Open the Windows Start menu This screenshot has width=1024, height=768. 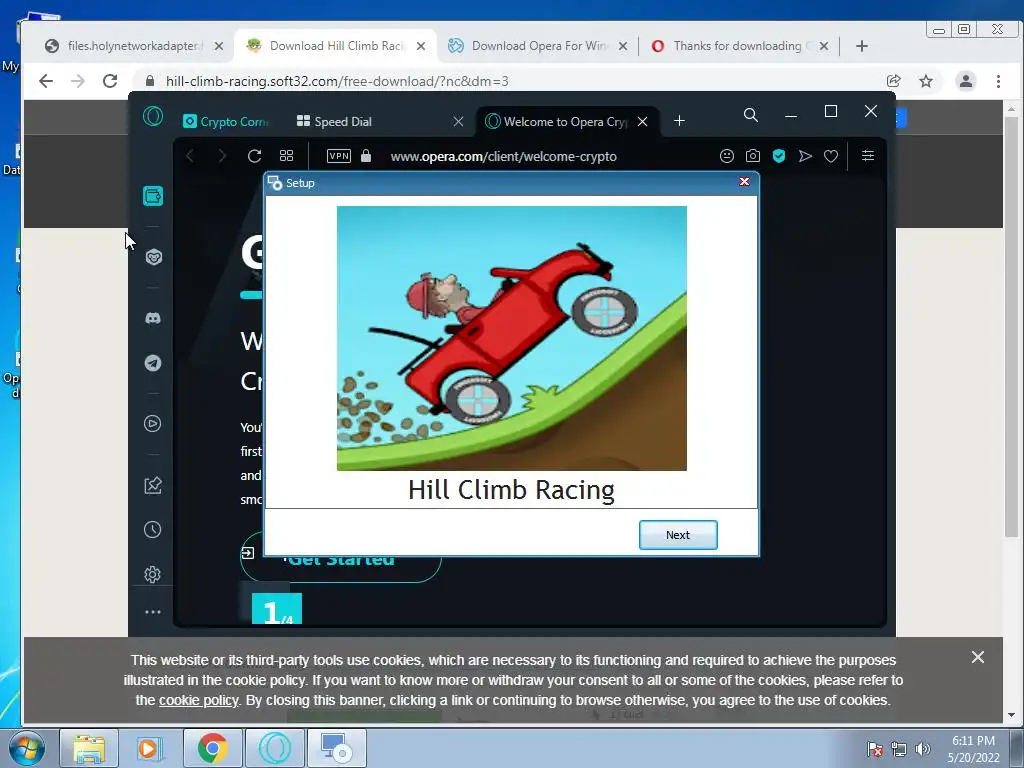click(26, 748)
